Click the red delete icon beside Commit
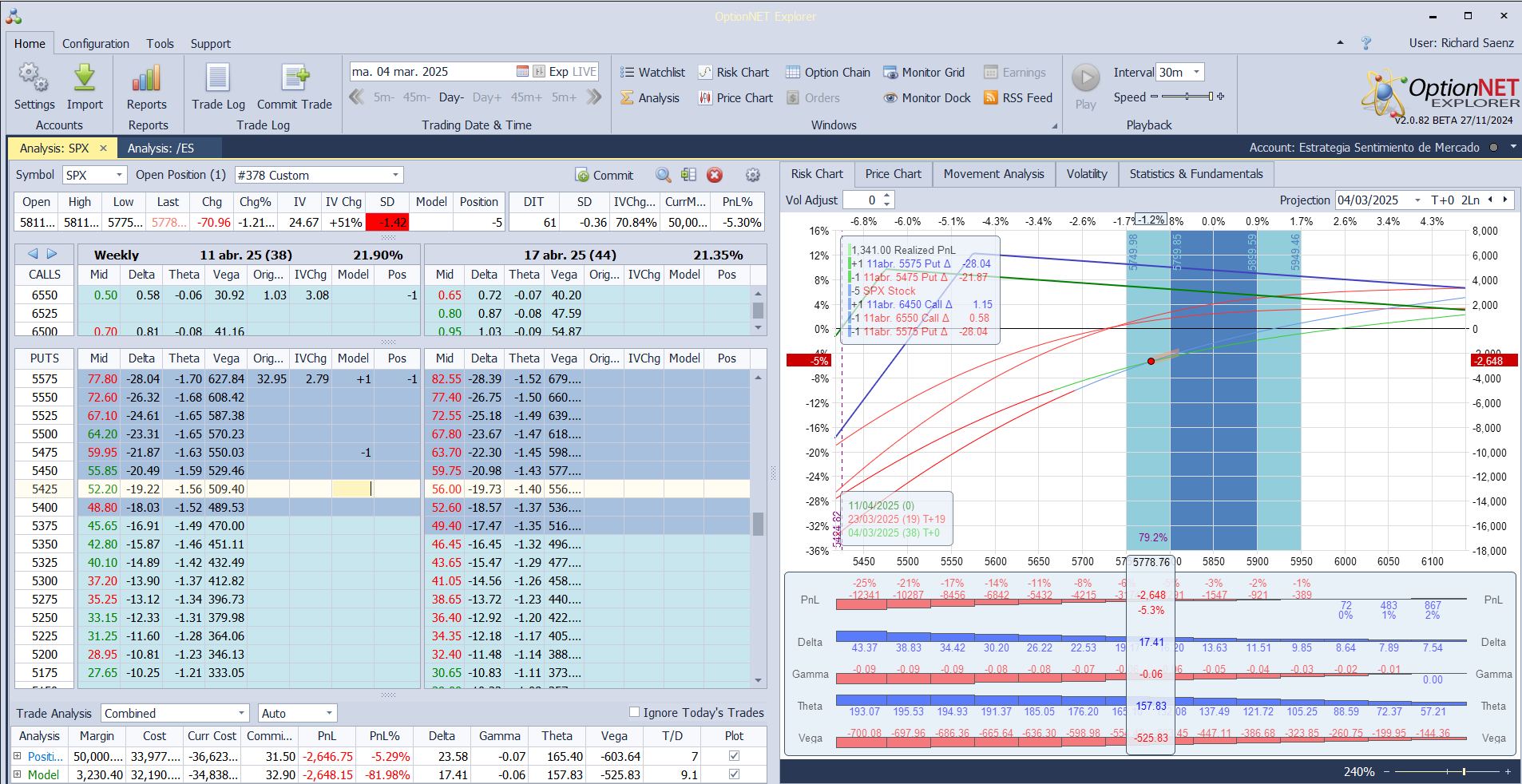Viewport: 1522px width, 784px height. click(715, 175)
